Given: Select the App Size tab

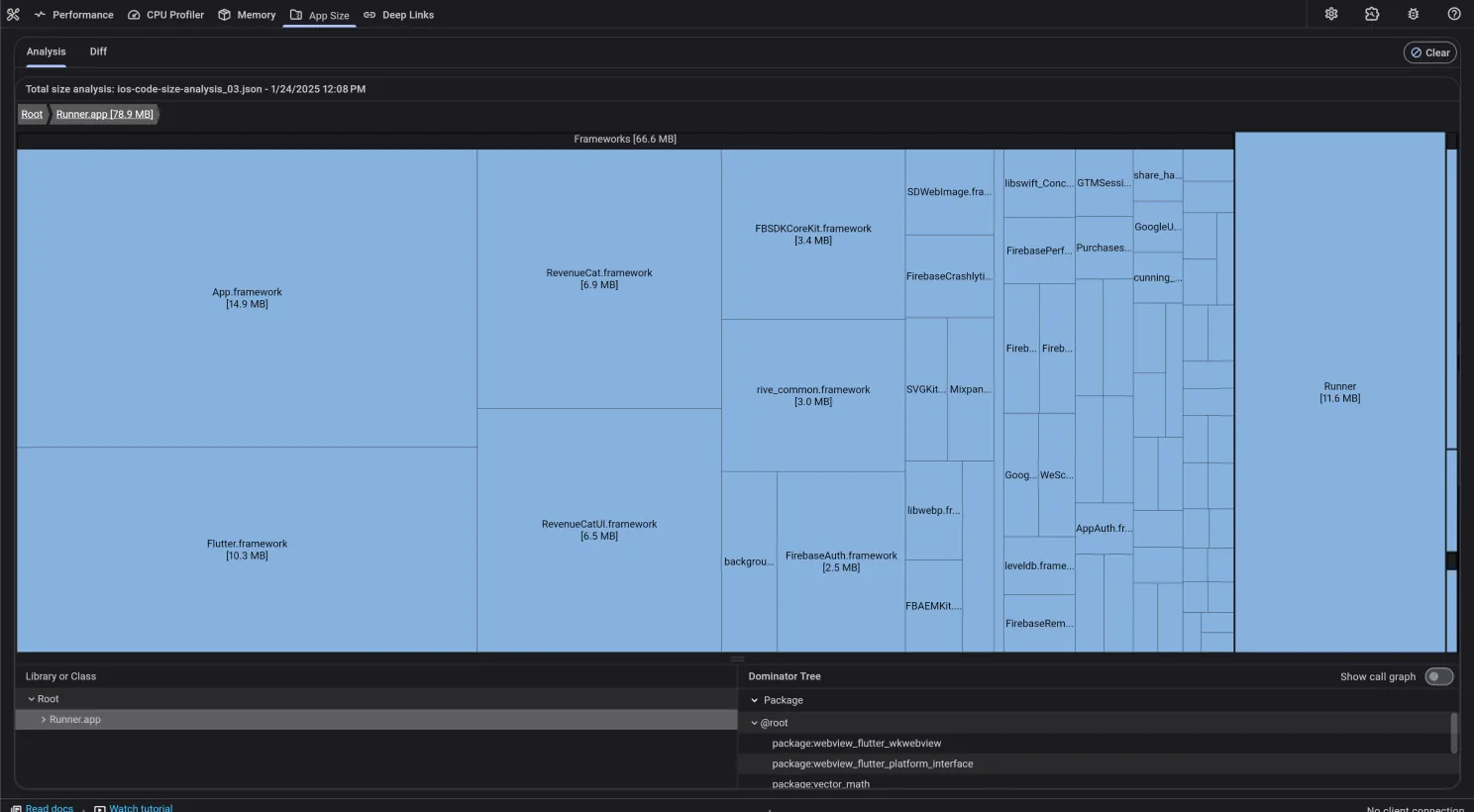Looking at the screenshot, I should pyautogui.click(x=319, y=15).
